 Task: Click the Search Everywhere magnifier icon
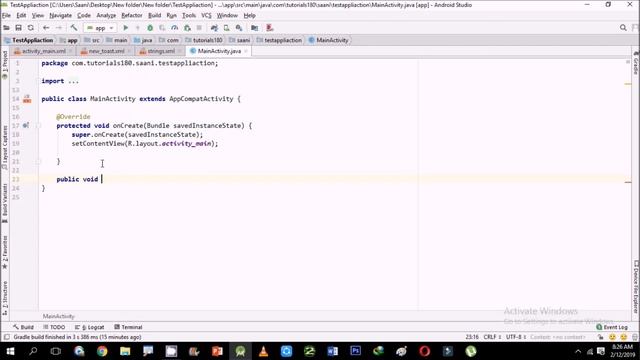[x=623, y=28]
